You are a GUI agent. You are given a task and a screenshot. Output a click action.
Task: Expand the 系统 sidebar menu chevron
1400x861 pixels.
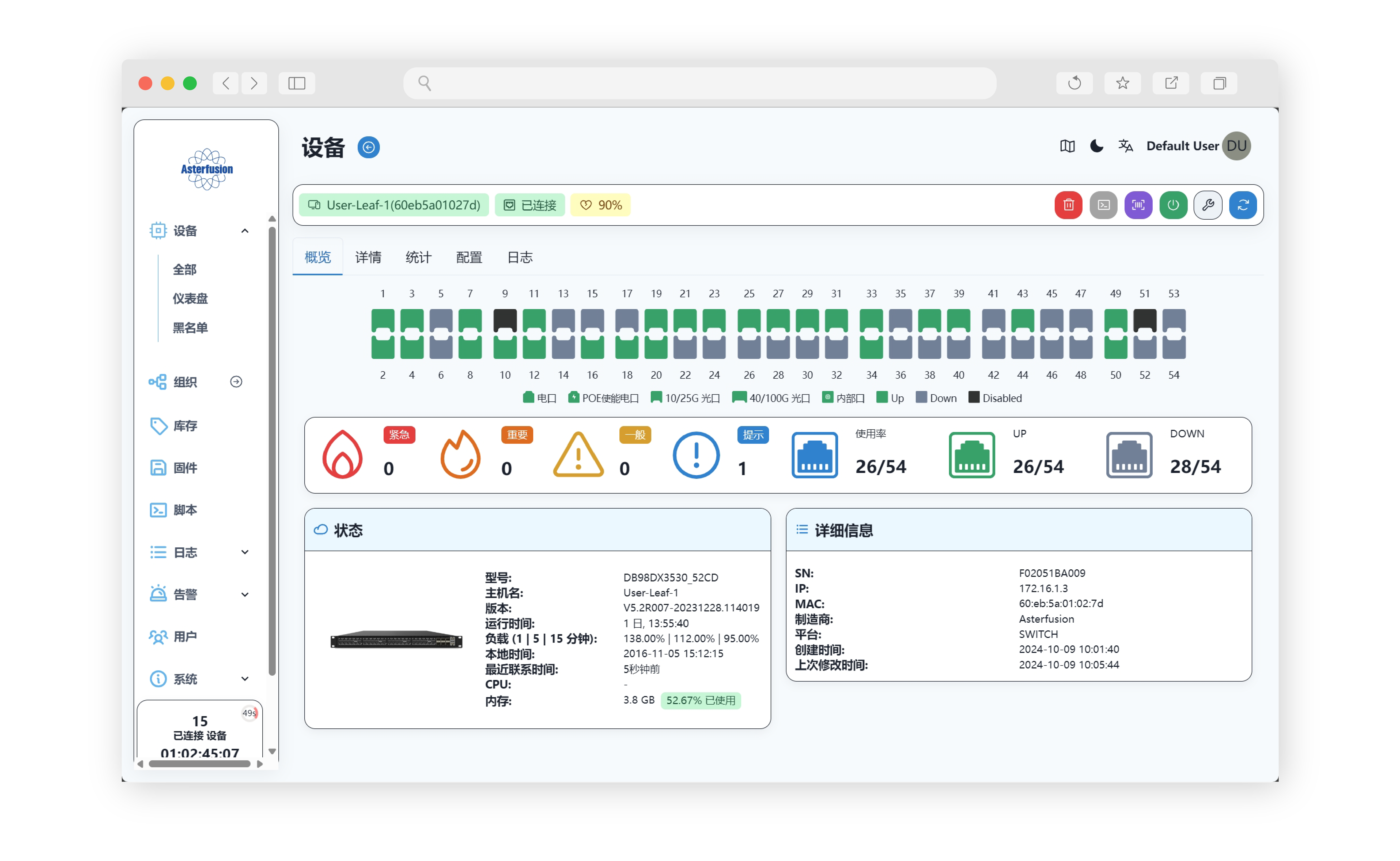pyautogui.click(x=245, y=679)
